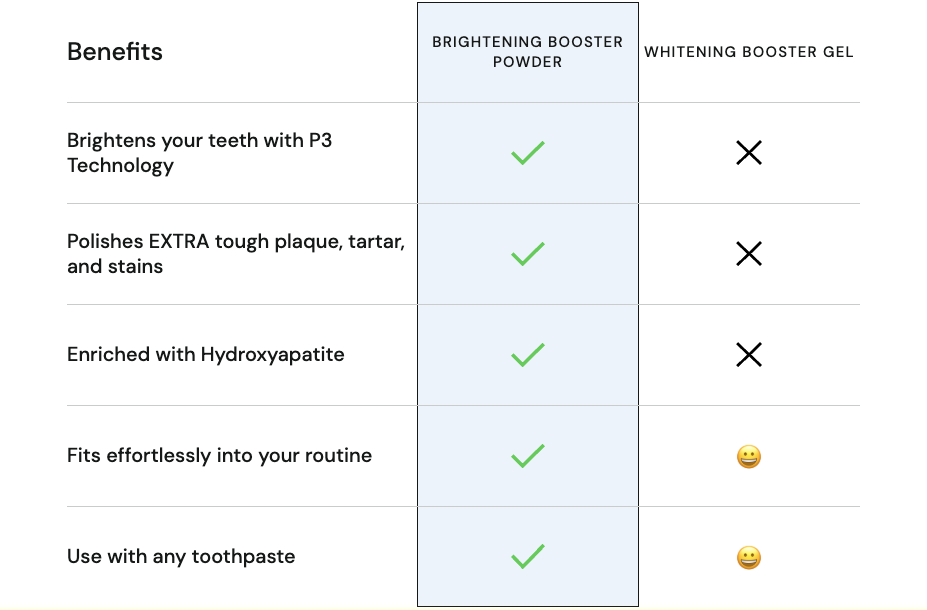Click 'Fits effortlessly into your routine' label

tap(219, 456)
